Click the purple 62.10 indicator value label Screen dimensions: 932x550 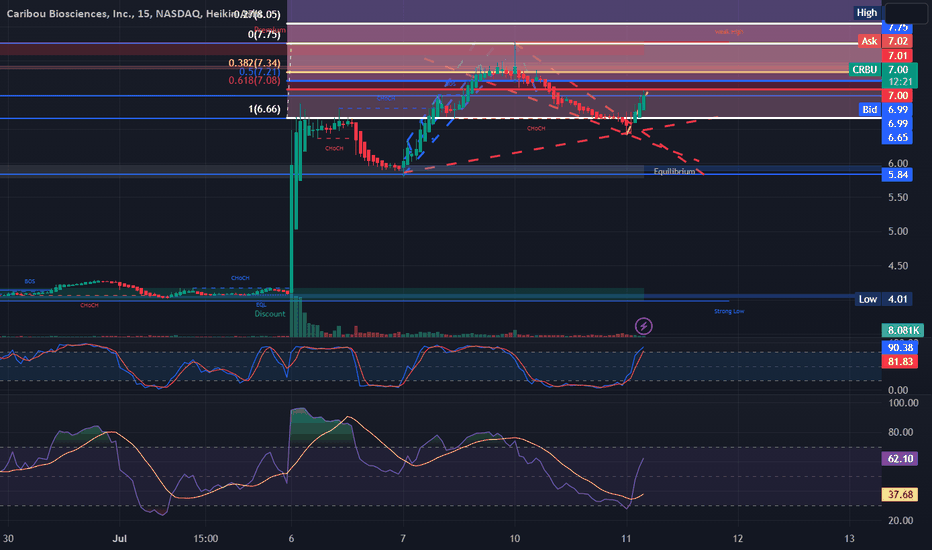[900, 458]
